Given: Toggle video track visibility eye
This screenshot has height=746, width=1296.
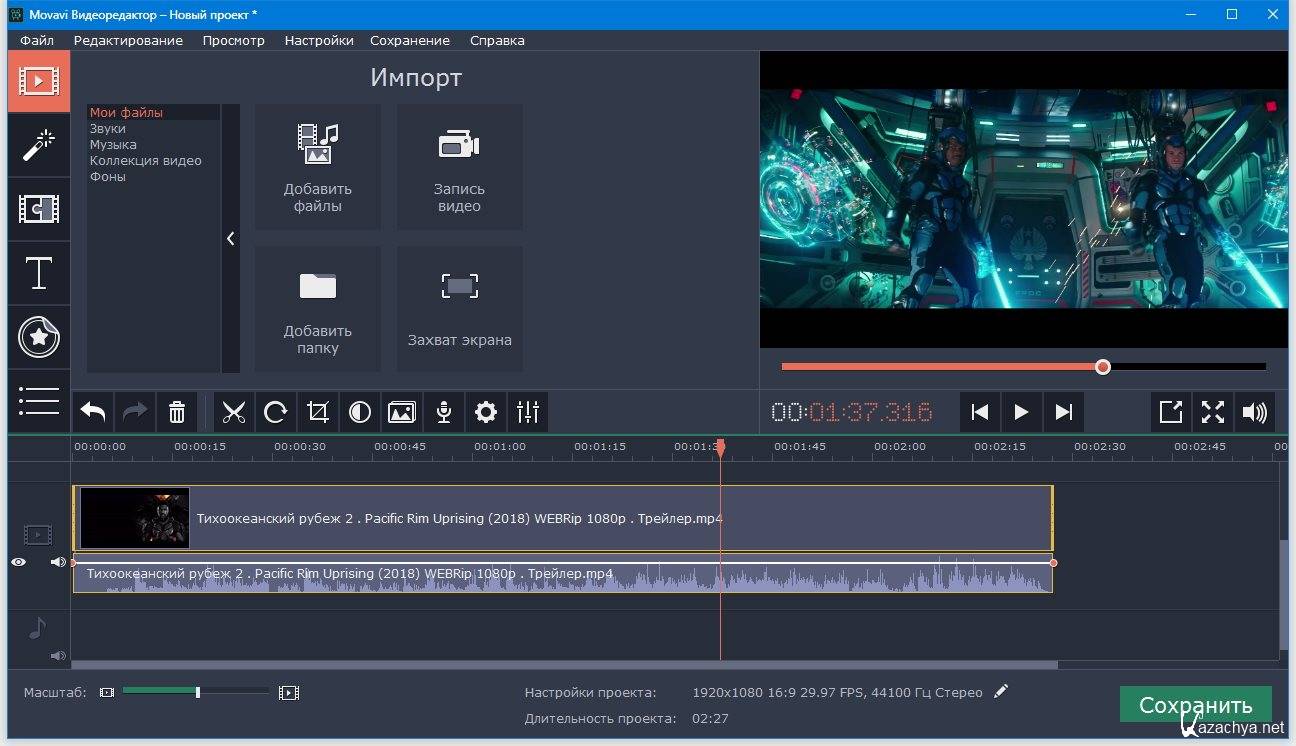Looking at the screenshot, I should click(19, 563).
